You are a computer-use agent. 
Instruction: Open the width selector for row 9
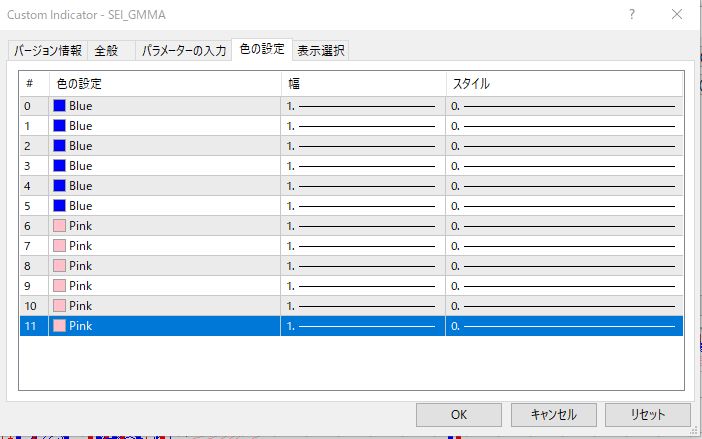point(363,286)
